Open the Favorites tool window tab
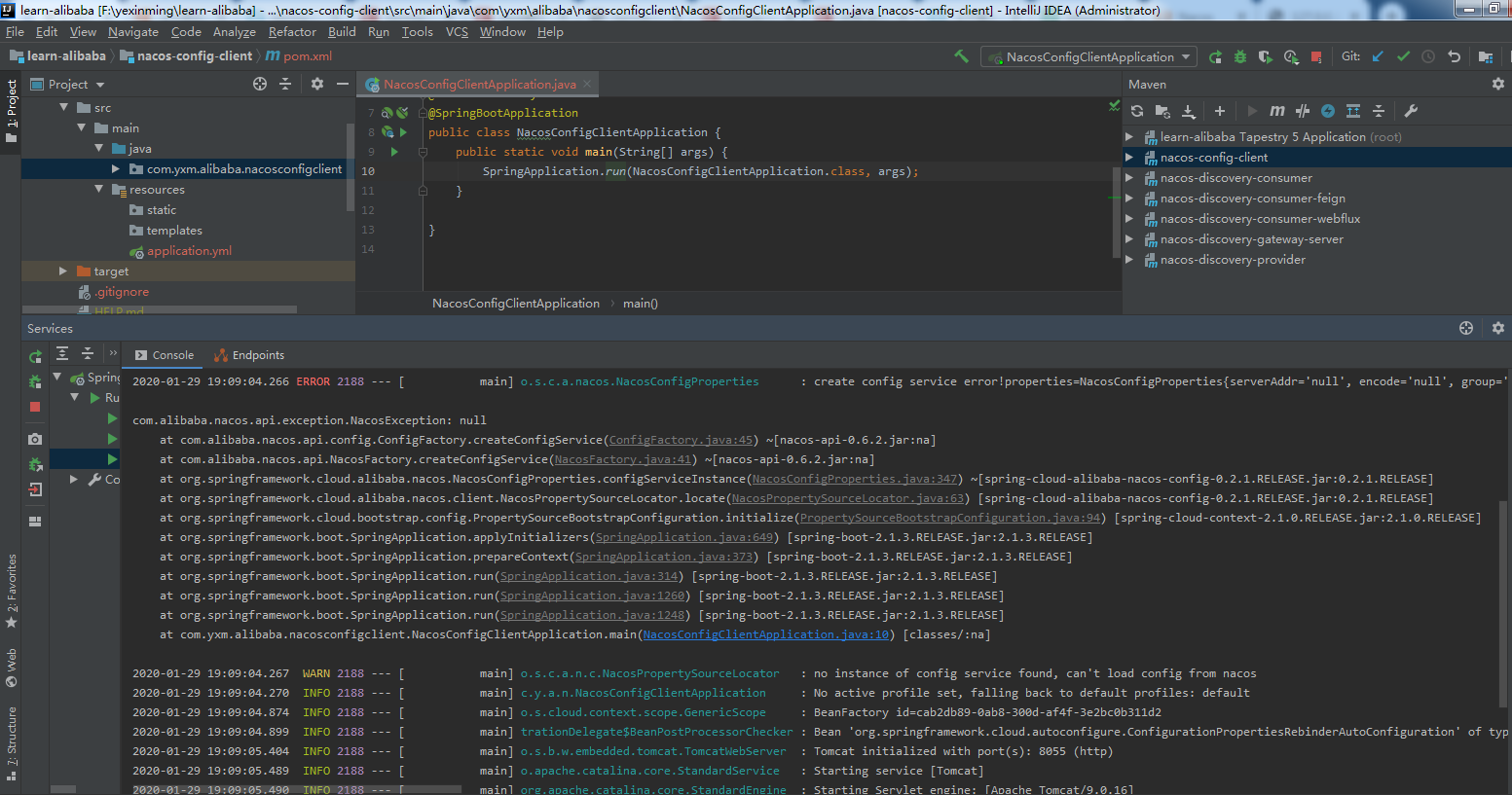The width and height of the screenshot is (1512, 795). 12,591
